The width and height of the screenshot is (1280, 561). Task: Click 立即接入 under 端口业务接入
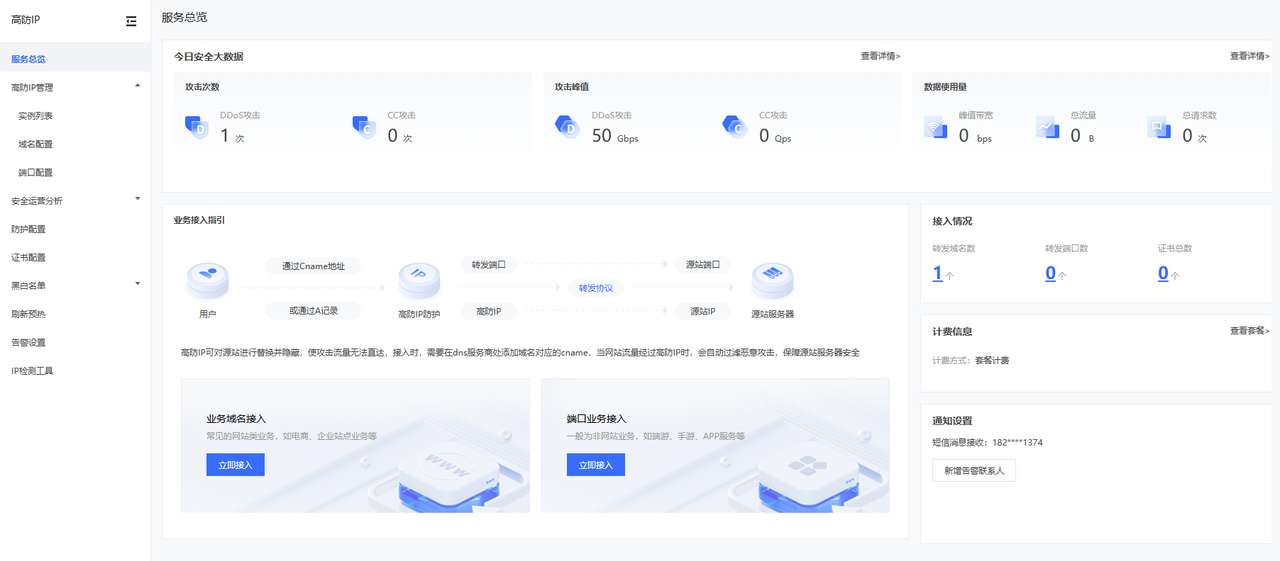596,465
